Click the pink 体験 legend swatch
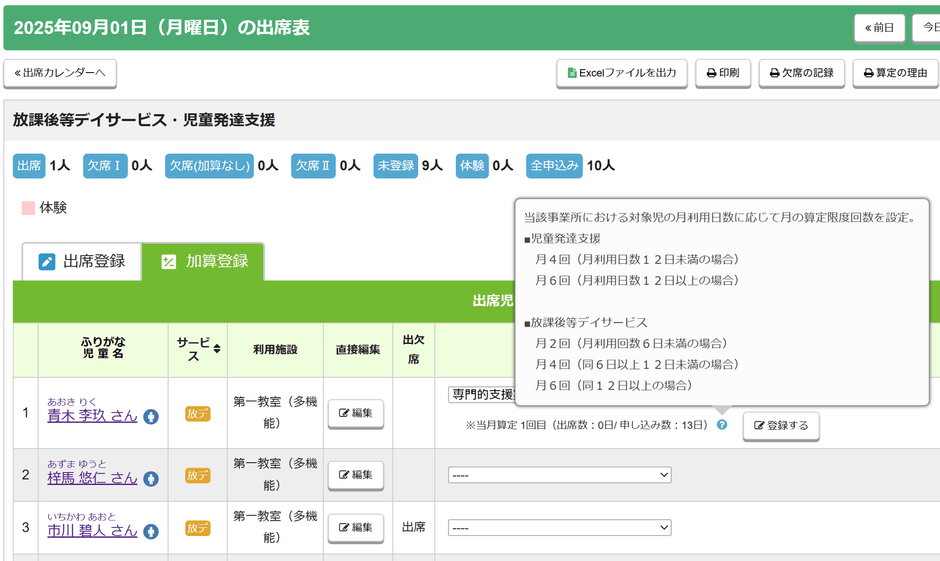 pyautogui.click(x=29, y=208)
